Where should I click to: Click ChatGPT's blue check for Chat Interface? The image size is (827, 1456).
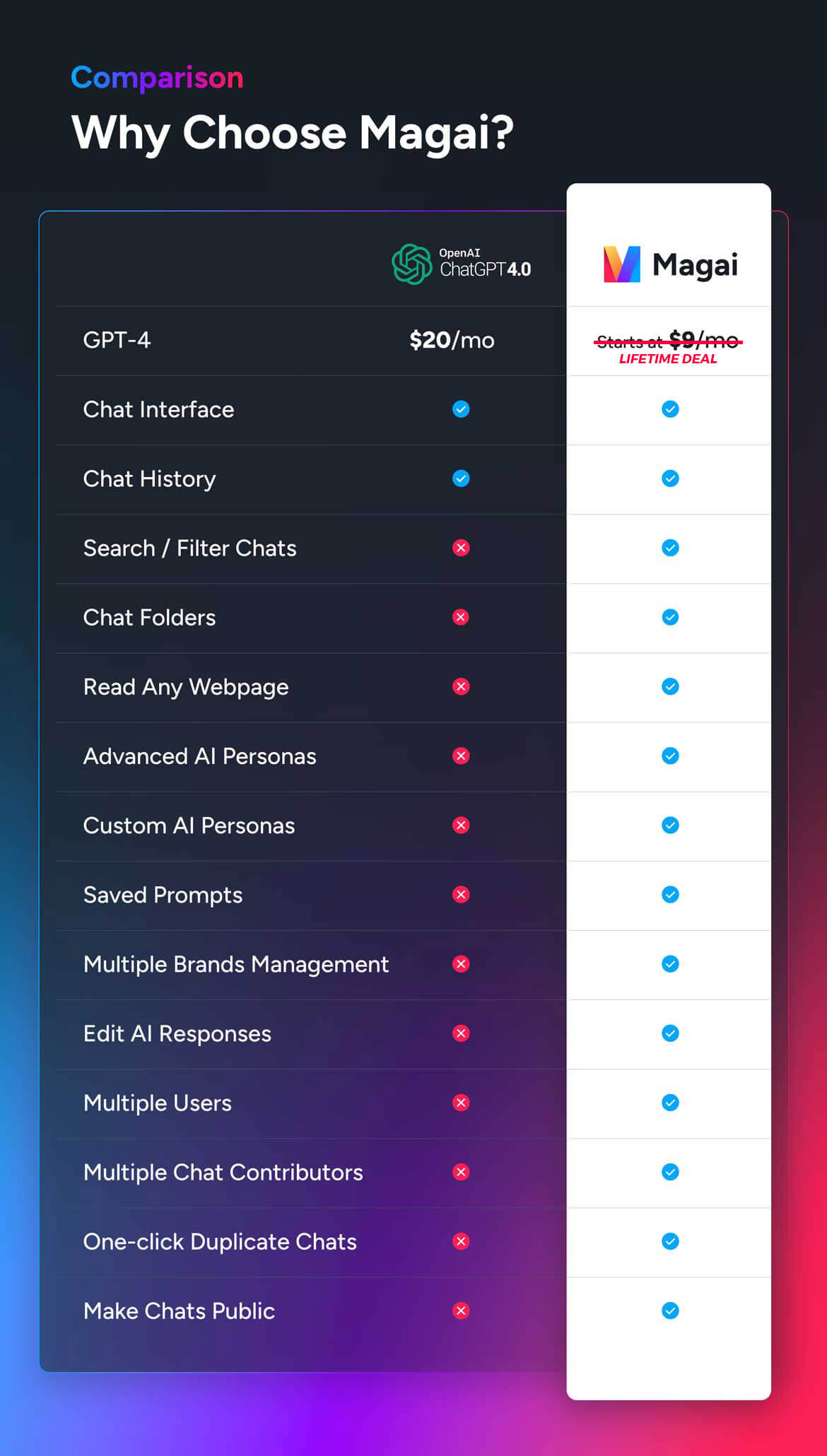pos(461,409)
